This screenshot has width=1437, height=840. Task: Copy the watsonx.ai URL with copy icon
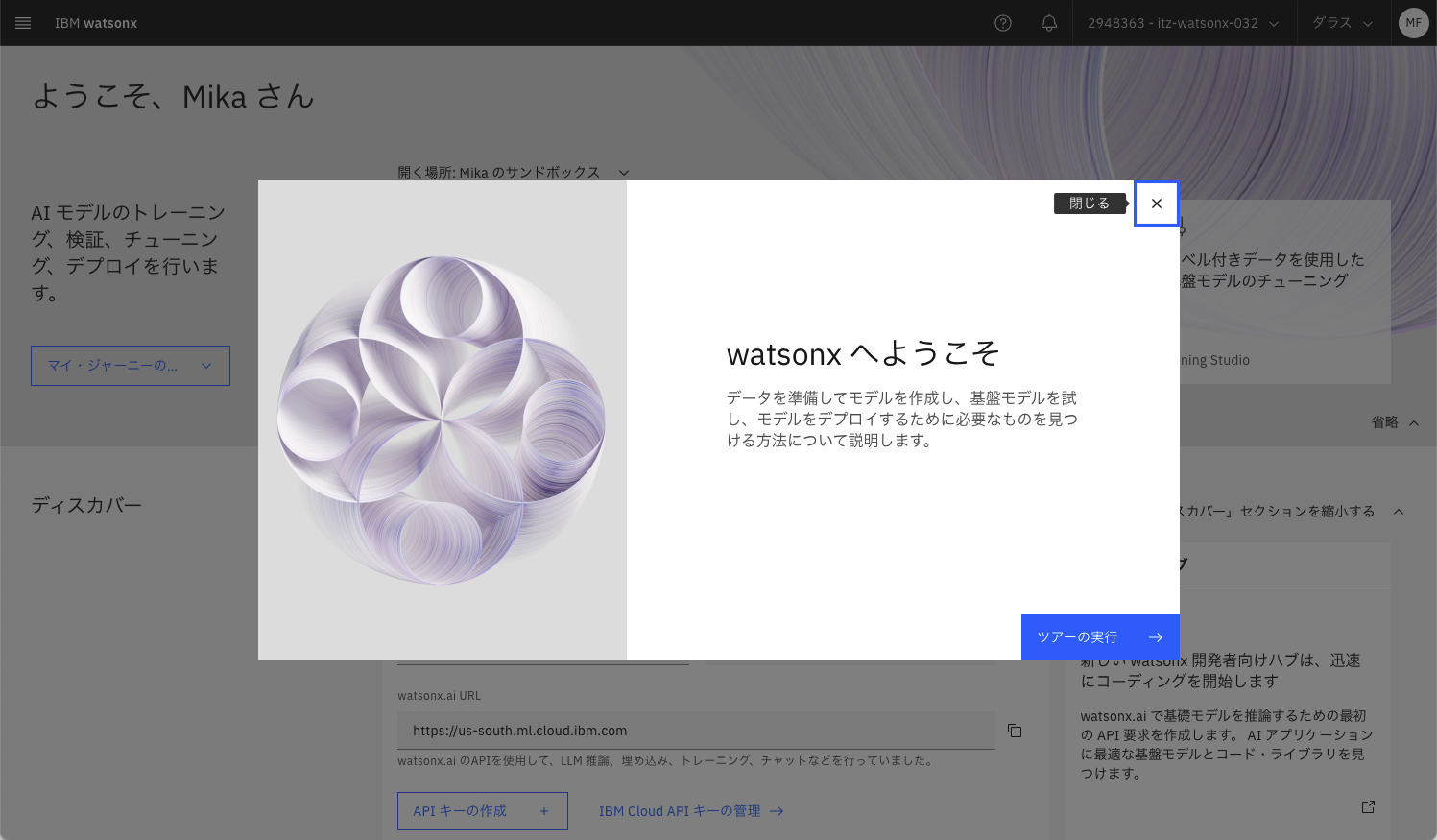pyautogui.click(x=1015, y=731)
